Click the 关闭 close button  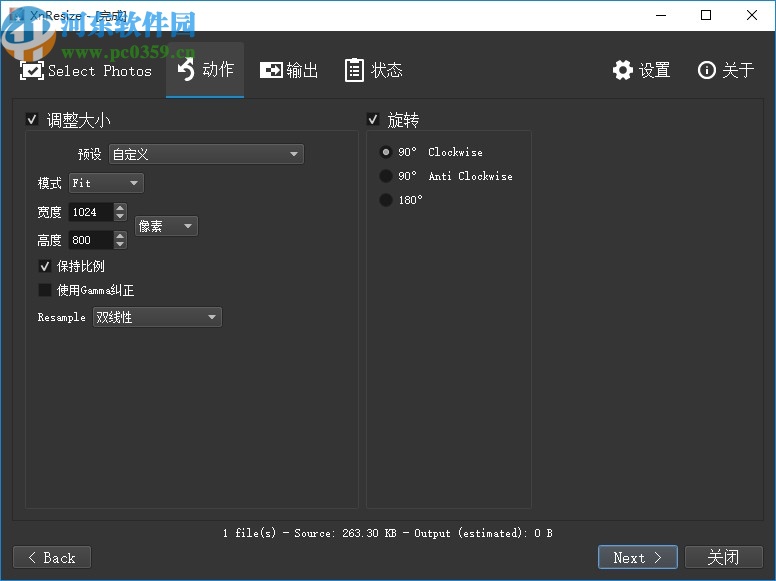click(724, 557)
